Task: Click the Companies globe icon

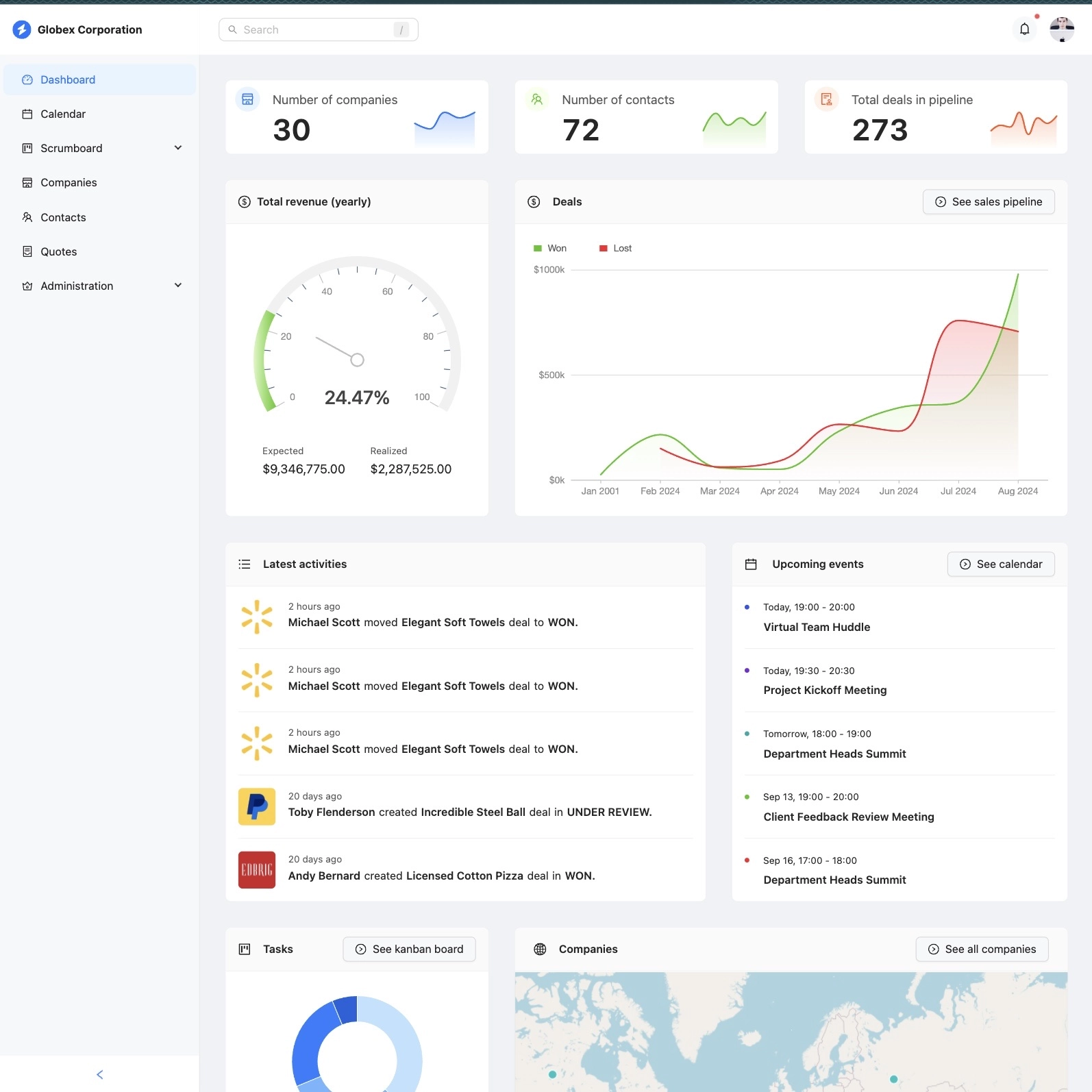Action: 540,949
